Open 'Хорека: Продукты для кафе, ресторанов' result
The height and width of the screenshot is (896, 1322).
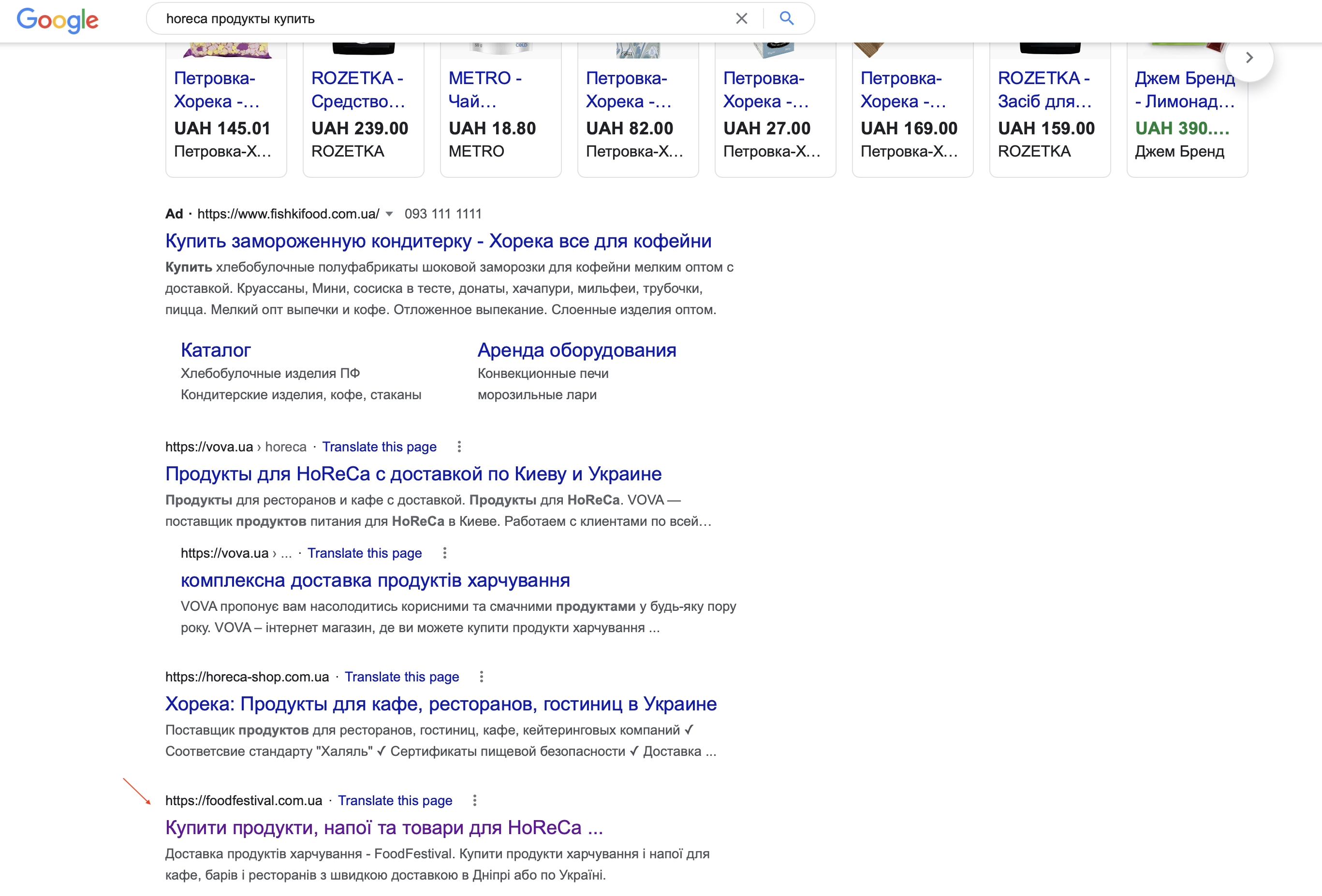pyautogui.click(x=441, y=705)
